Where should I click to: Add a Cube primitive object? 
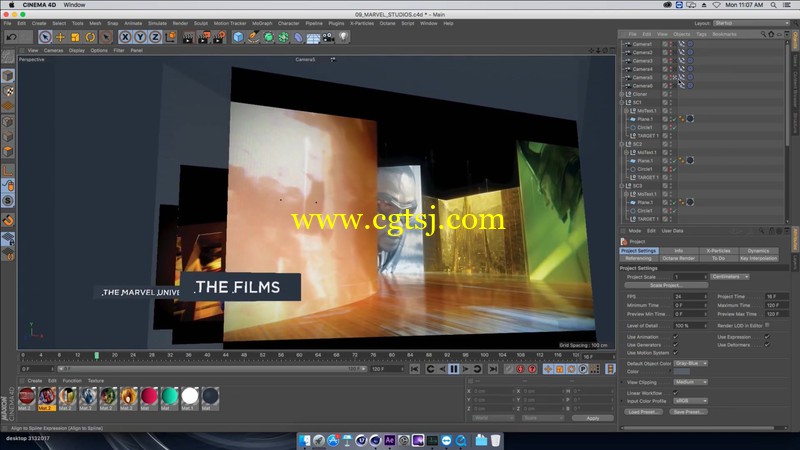tap(238, 37)
